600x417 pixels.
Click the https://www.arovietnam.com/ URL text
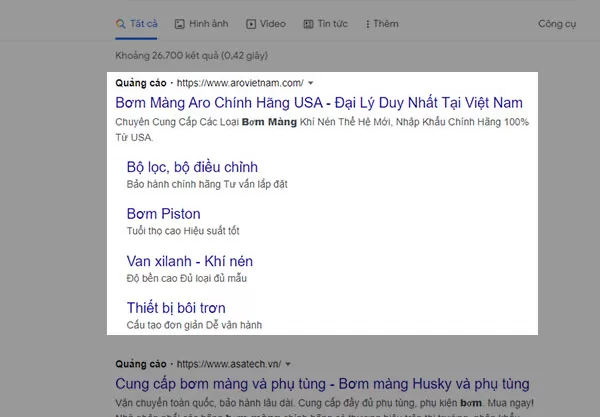pos(240,83)
